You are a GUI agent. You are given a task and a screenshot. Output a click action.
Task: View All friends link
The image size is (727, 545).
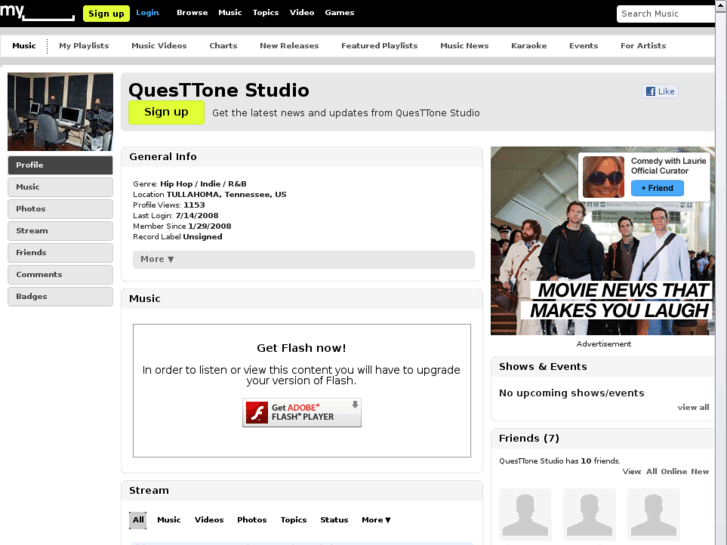[651, 471]
